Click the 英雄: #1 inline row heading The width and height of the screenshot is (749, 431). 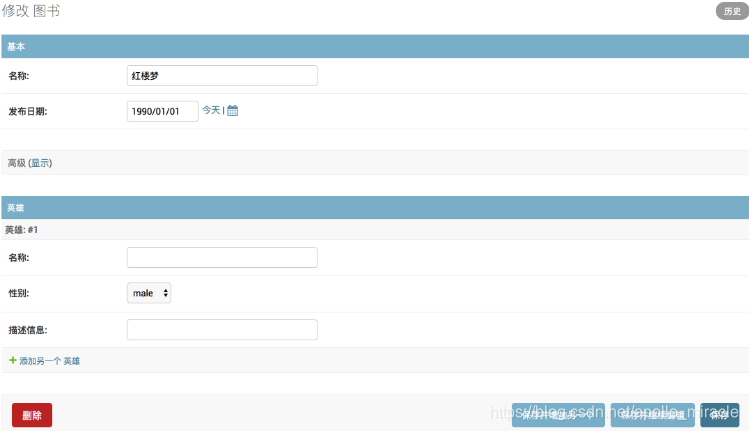(x=21, y=230)
